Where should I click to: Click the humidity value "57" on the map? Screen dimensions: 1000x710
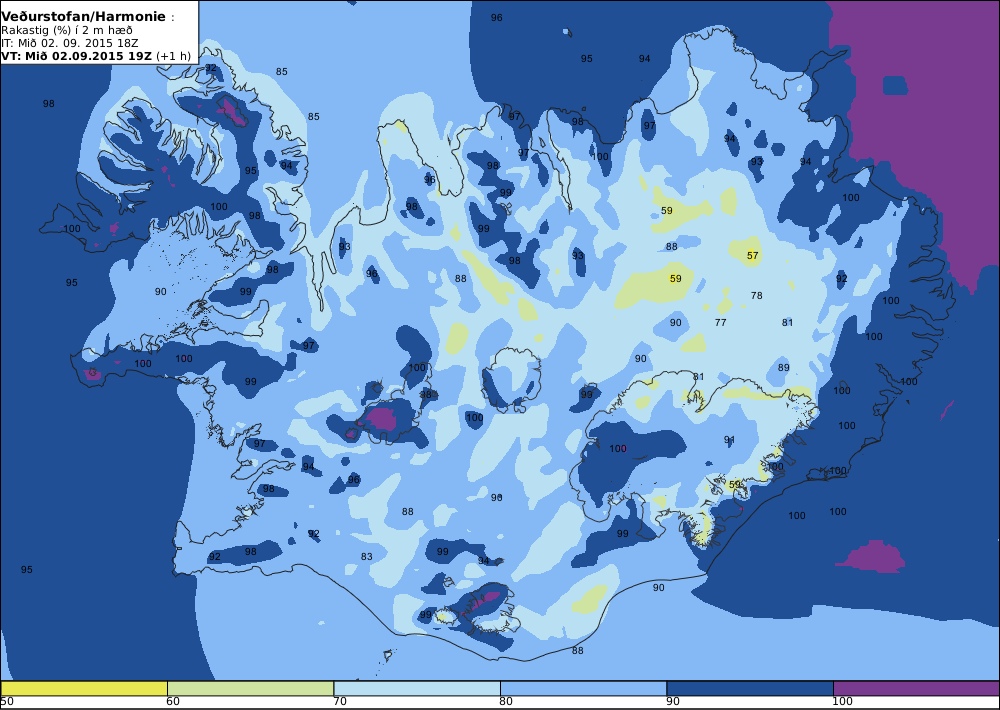pos(753,256)
